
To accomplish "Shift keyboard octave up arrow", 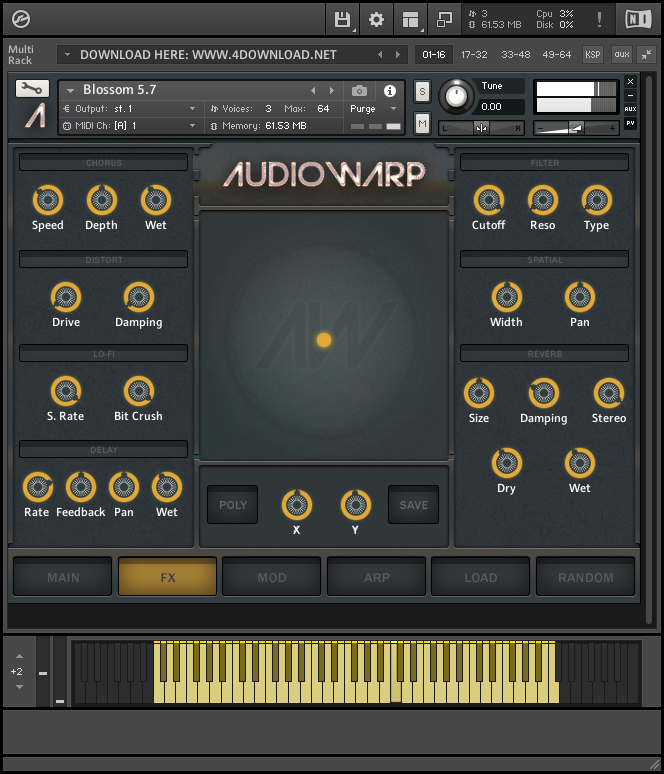I will 19,656.
